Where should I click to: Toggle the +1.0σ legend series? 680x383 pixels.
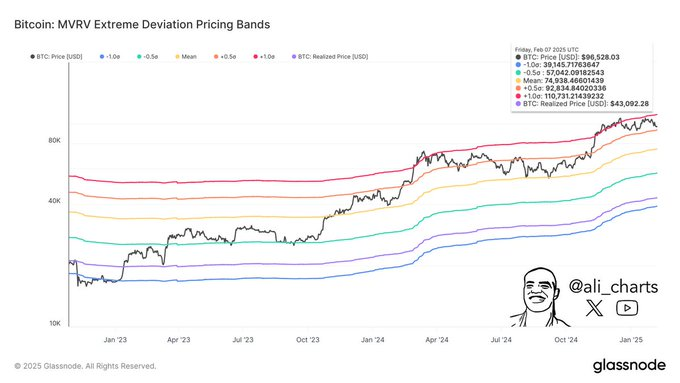(264, 56)
